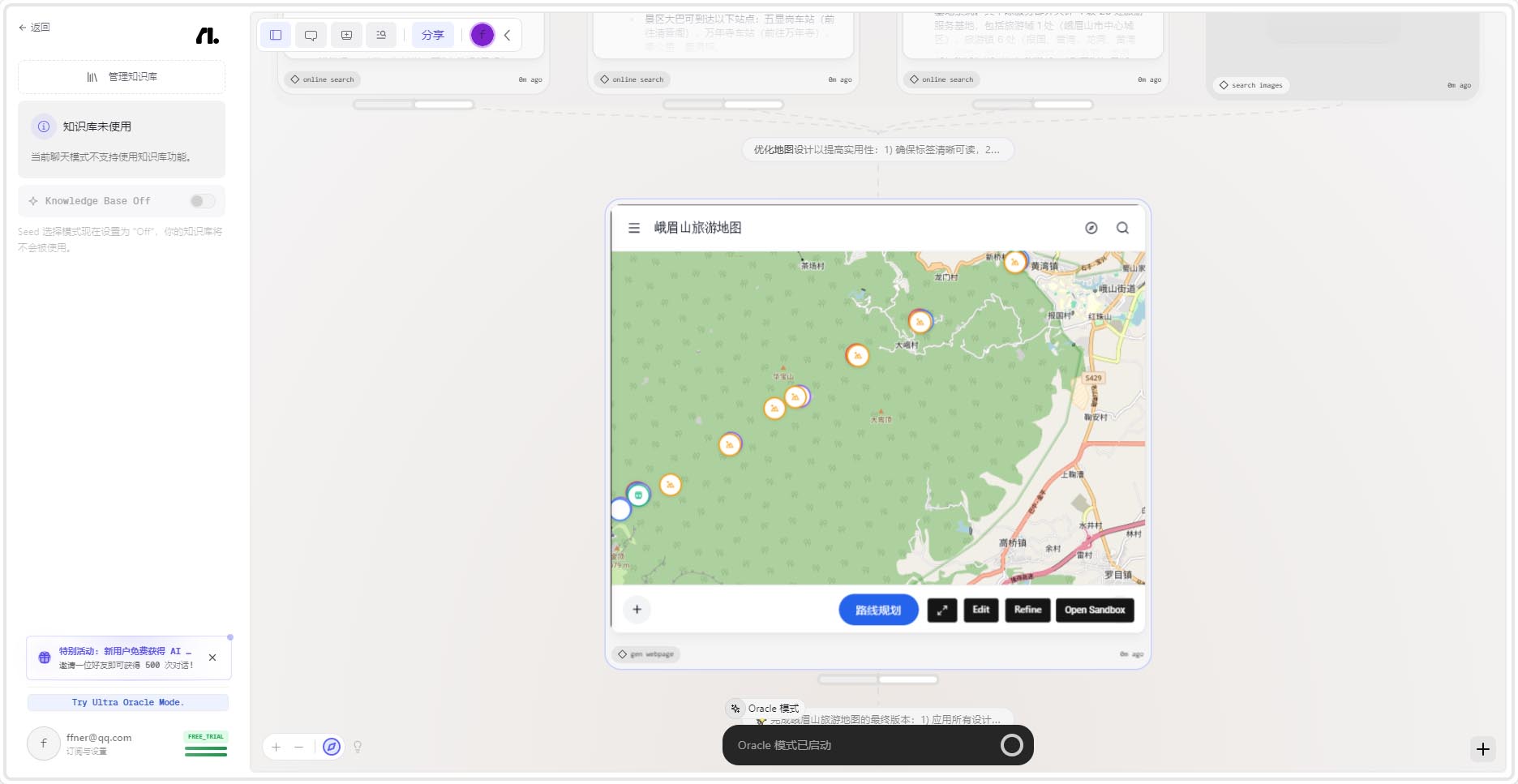Click the 路线规划 button
This screenshot has width=1518, height=784.
tap(878, 610)
